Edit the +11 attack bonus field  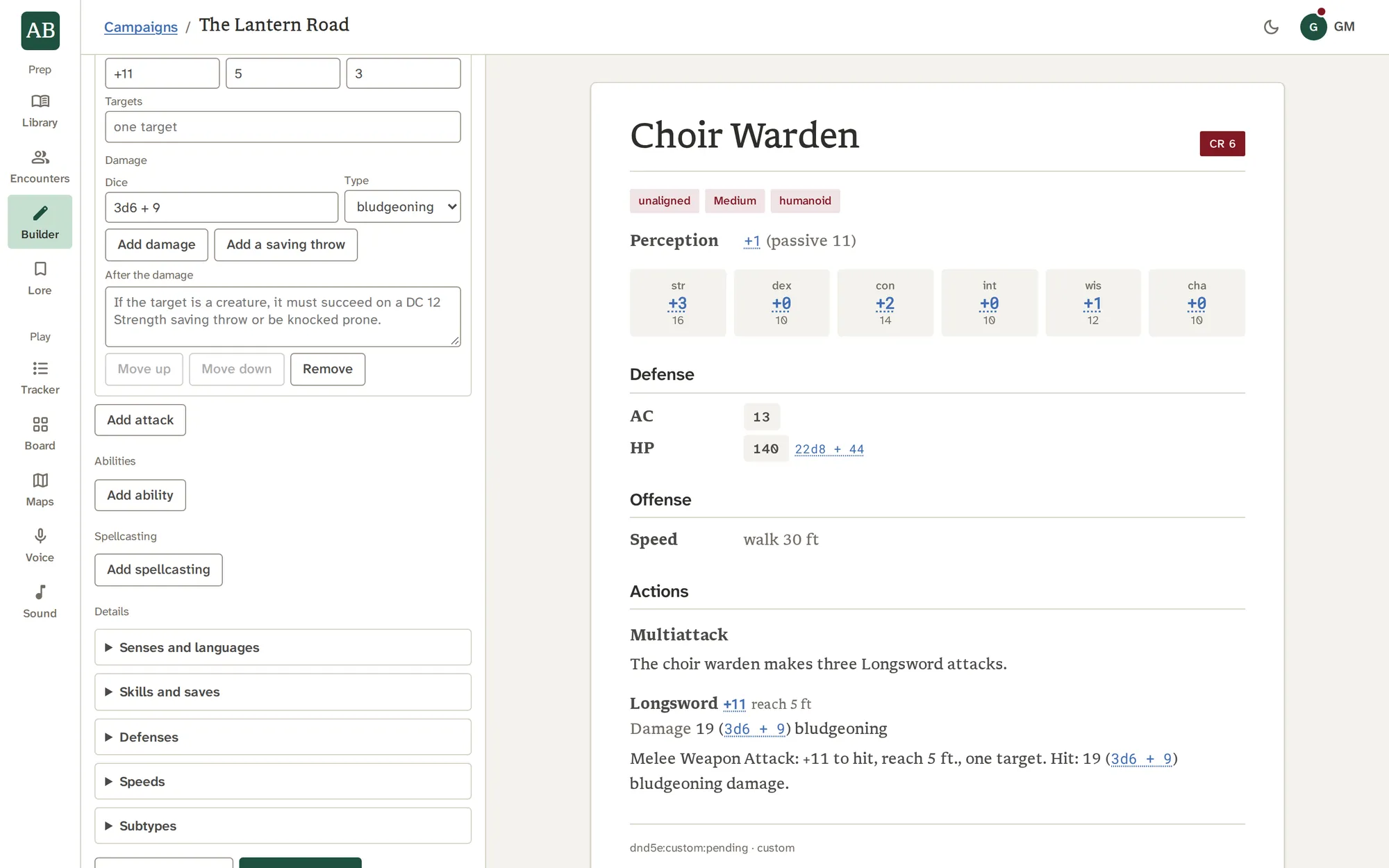click(x=163, y=74)
